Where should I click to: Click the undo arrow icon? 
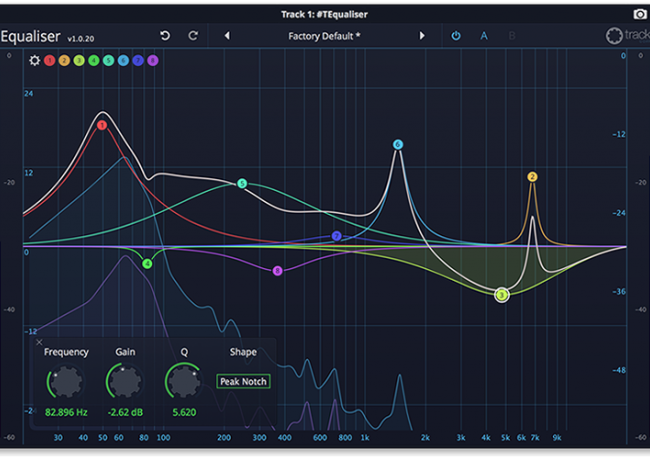165,36
